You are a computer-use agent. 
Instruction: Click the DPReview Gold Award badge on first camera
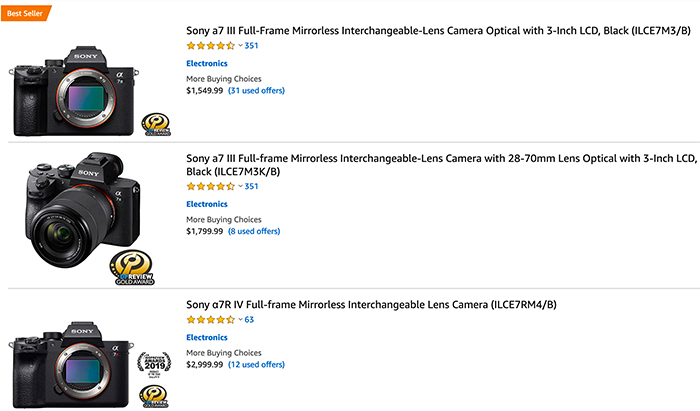[x=156, y=124]
